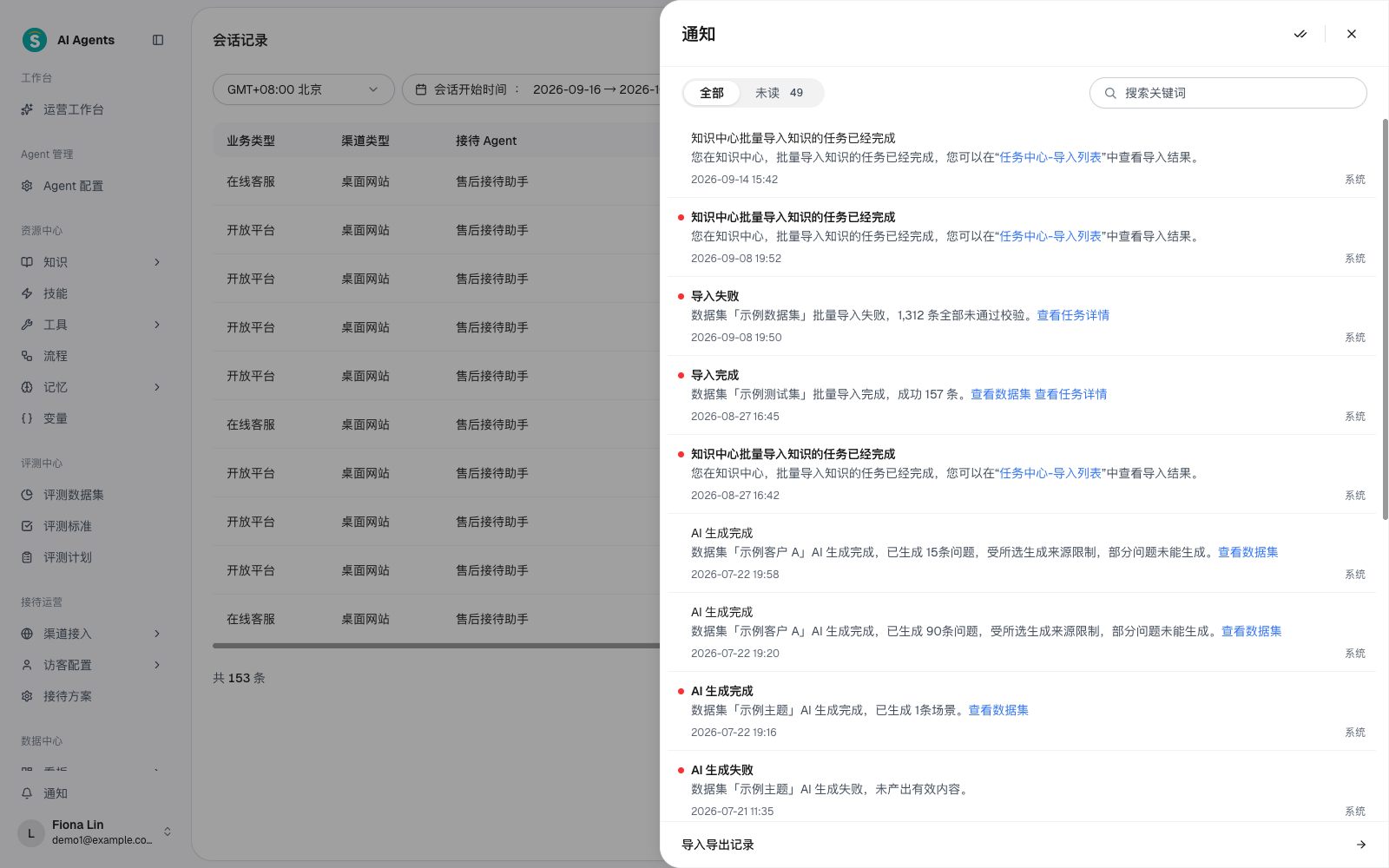The height and width of the screenshot is (868, 1389).
Task: Expand the 记忆 sidebar submenu
Action: point(157,387)
